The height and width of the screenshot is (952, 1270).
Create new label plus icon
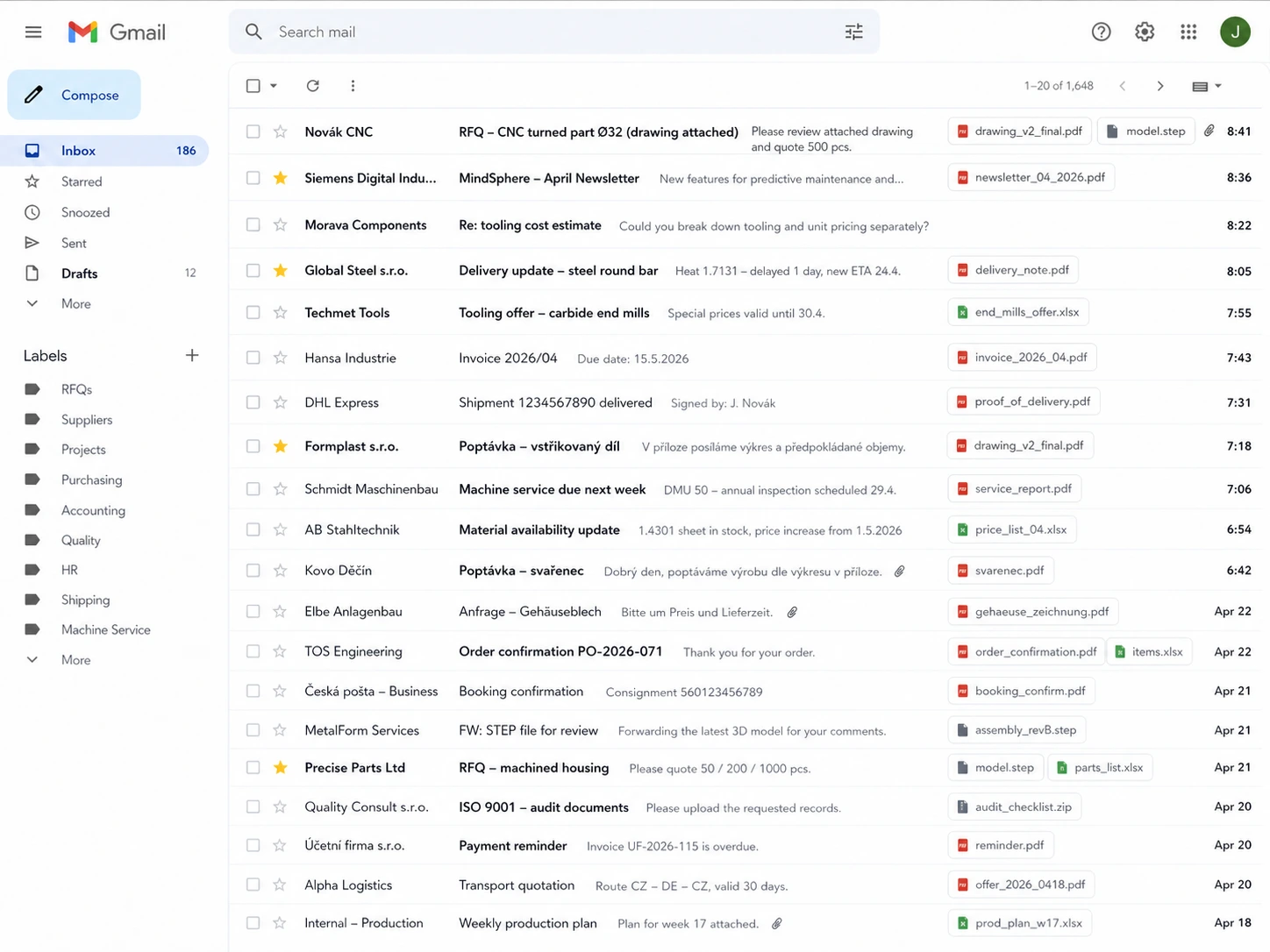192,355
